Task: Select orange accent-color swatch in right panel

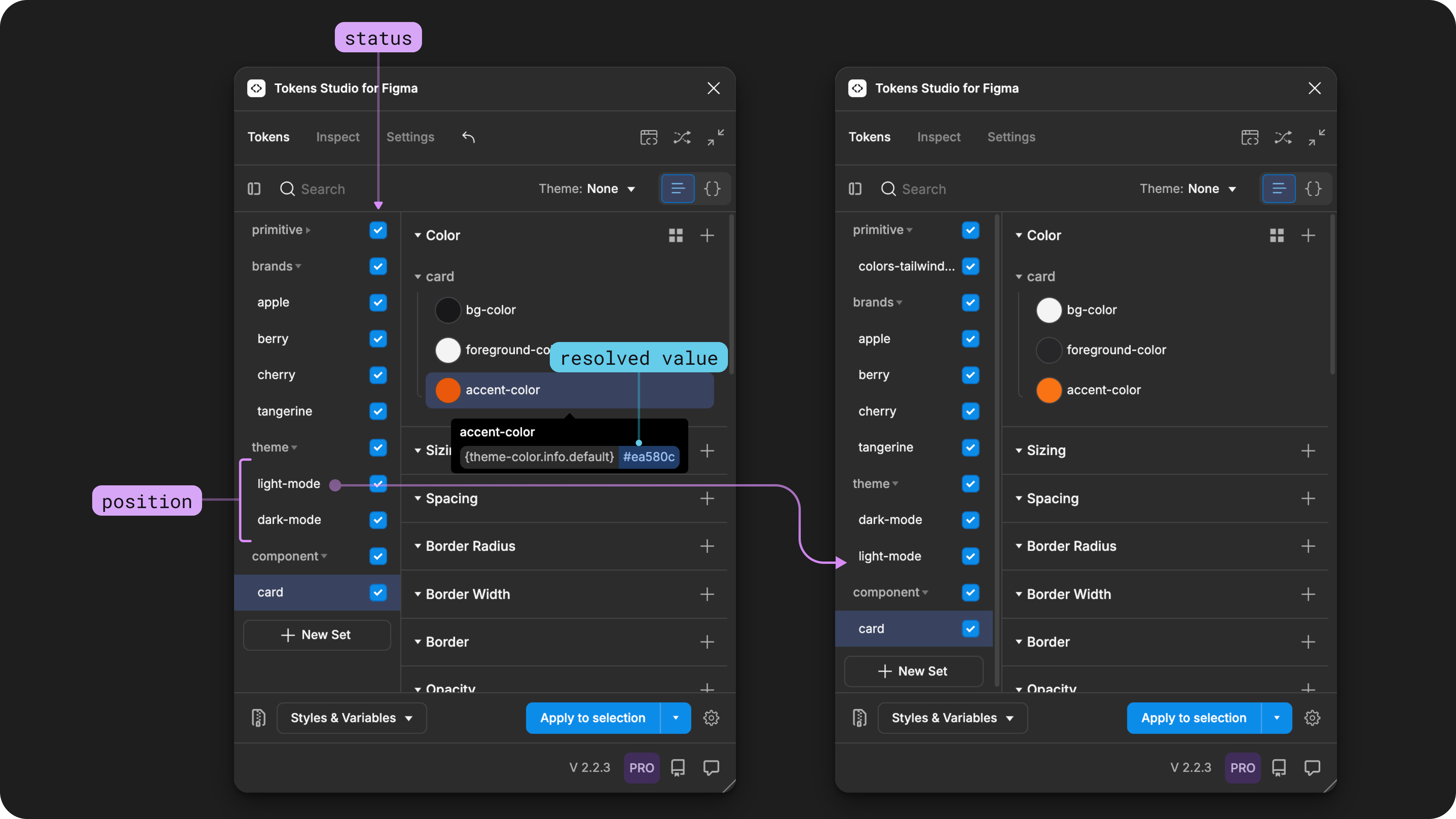Action: coord(1048,390)
